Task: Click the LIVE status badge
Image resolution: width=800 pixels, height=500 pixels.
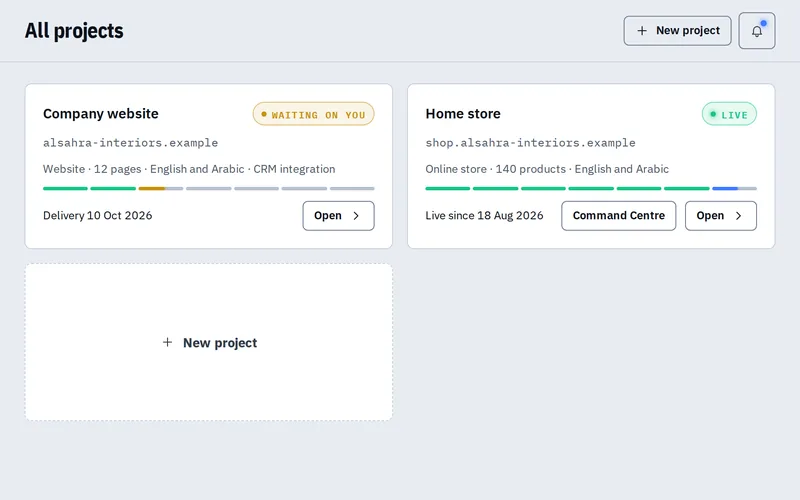Action: [x=729, y=114]
